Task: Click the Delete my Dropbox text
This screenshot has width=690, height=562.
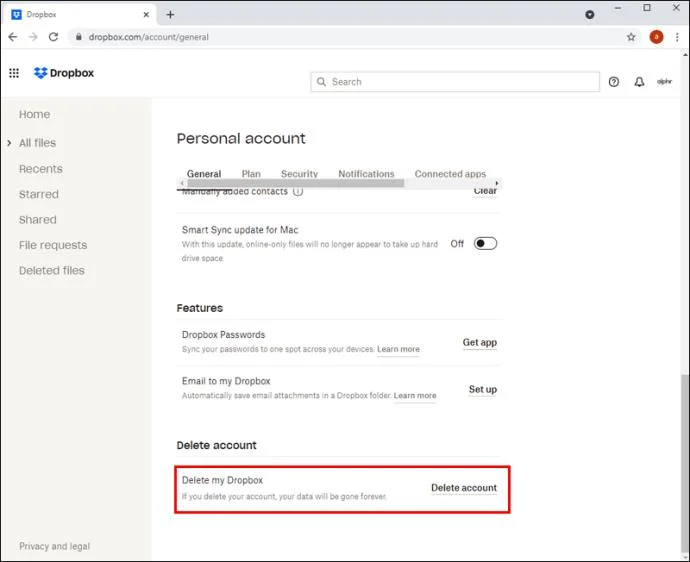Action: point(222,480)
